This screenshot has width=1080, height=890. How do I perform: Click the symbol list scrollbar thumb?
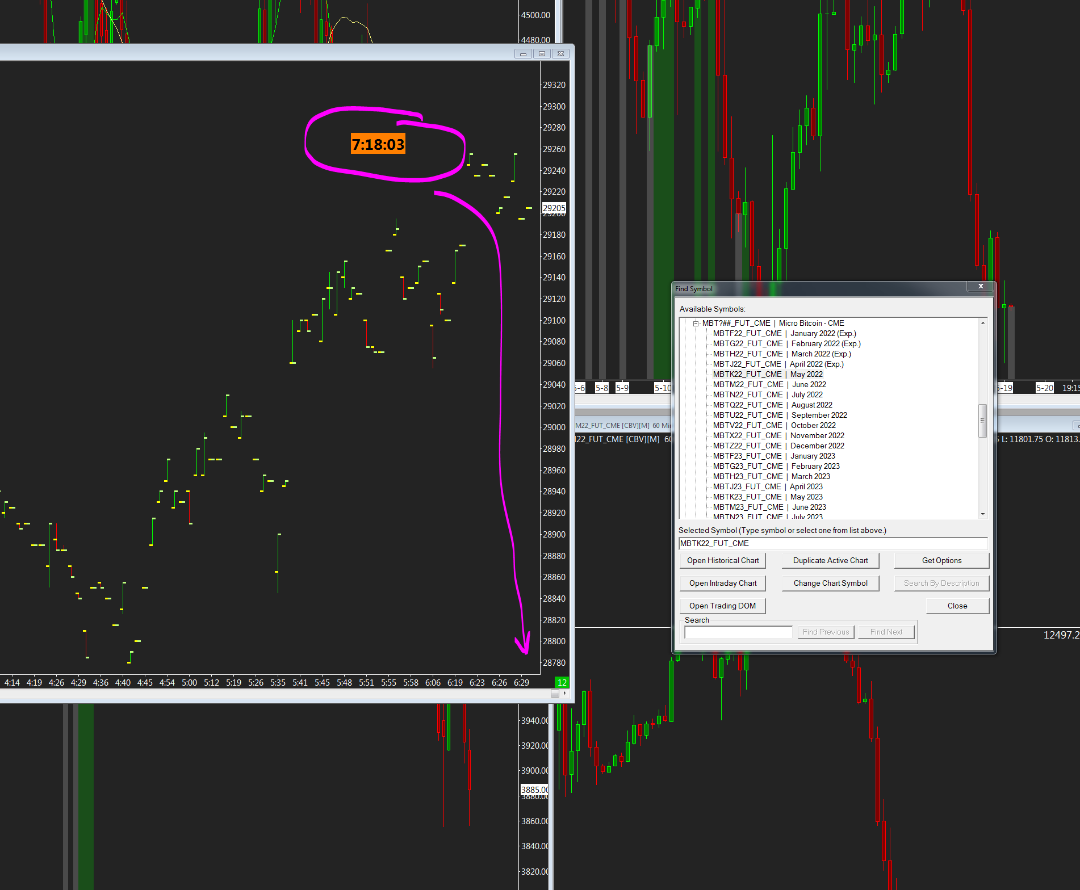983,420
